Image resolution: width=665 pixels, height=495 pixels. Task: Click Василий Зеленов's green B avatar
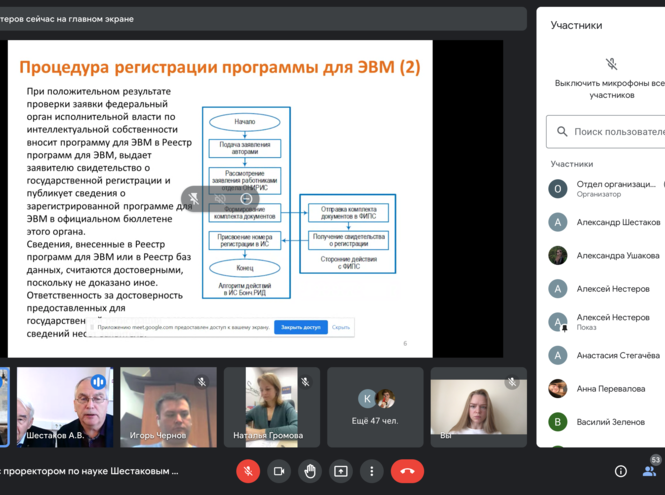click(x=558, y=422)
